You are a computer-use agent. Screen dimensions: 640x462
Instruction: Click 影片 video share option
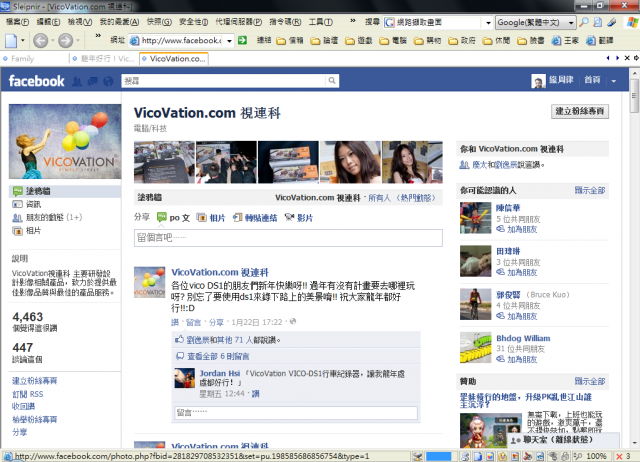click(x=299, y=218)
